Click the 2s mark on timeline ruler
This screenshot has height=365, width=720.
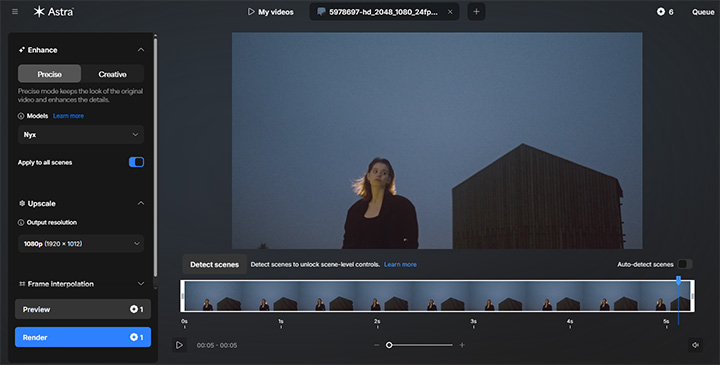pyautogui.click(x=377, y=322)
